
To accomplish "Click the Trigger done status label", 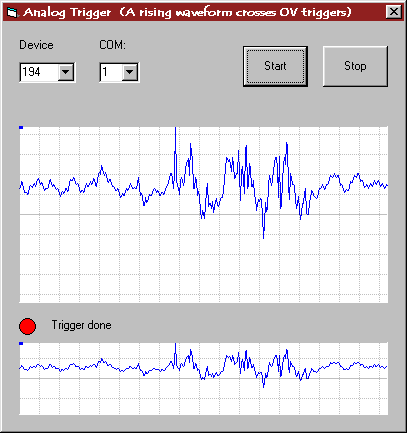I will [x=81, y=325].
